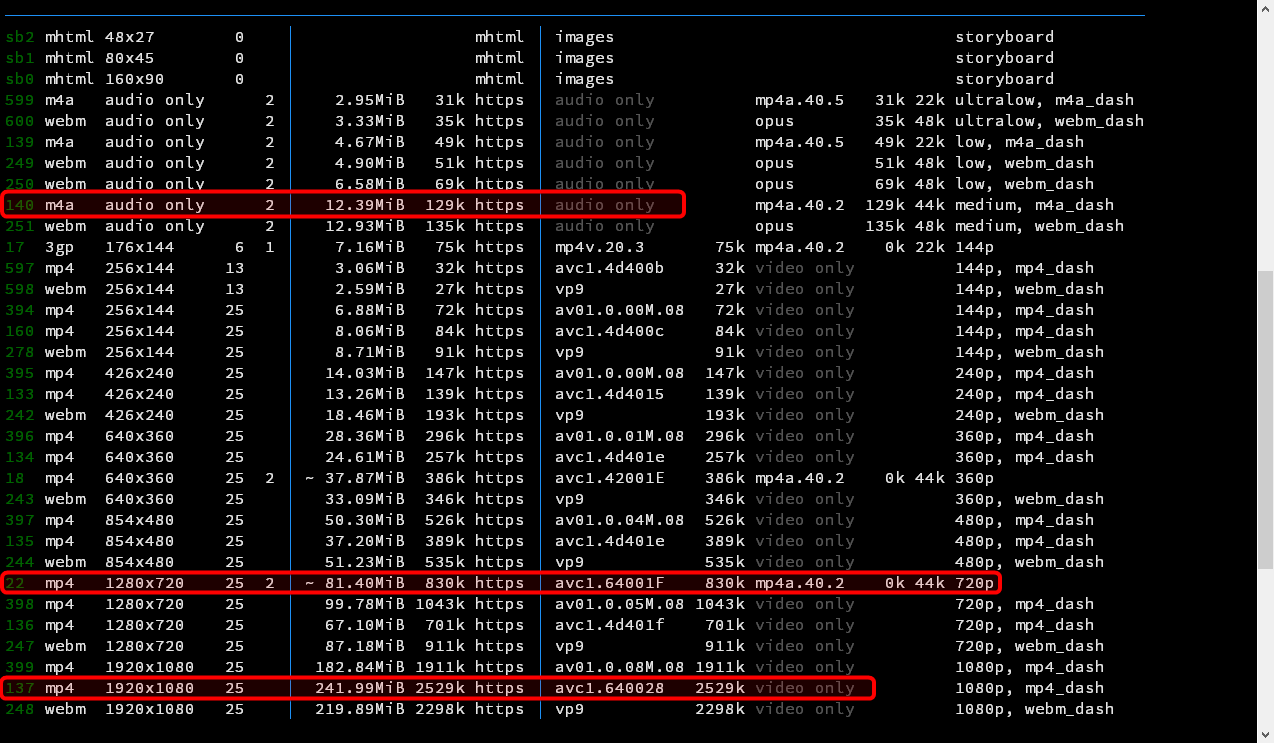Click the sb1 storyboard 80x45 row
This screenshot has width=1274, height=743.
(x=300, y=57)
